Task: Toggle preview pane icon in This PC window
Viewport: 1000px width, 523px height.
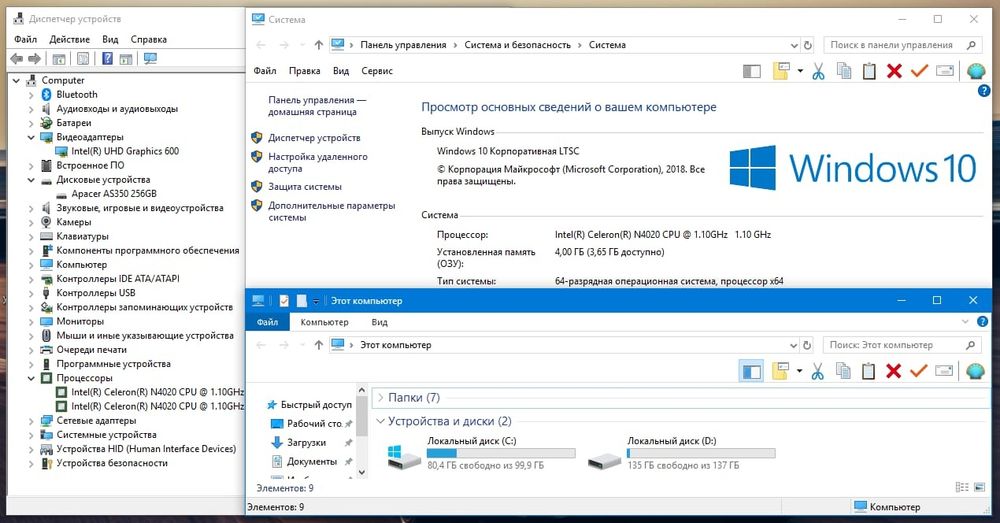Action: 751,371
